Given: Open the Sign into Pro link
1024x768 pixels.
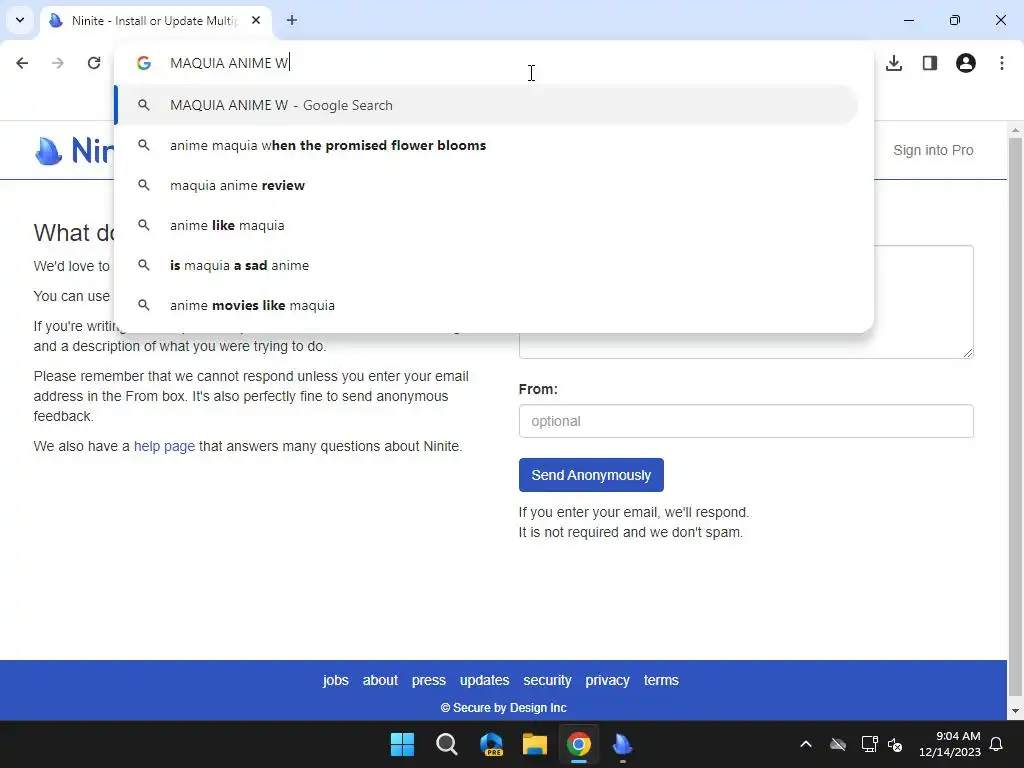Looking at the screenshot, I should point(933,150).
